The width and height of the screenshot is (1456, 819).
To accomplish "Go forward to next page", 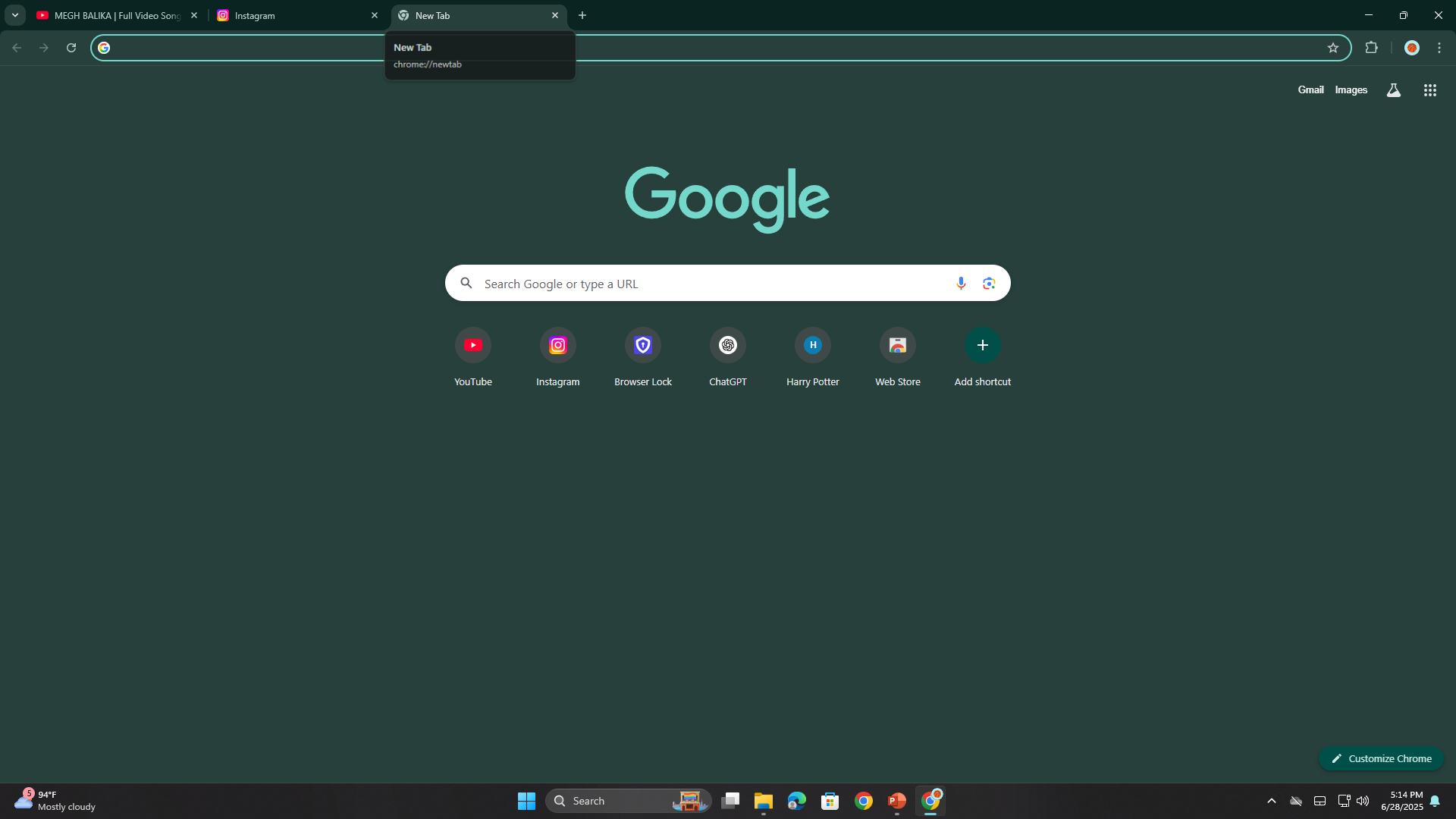I will (44, 48).
